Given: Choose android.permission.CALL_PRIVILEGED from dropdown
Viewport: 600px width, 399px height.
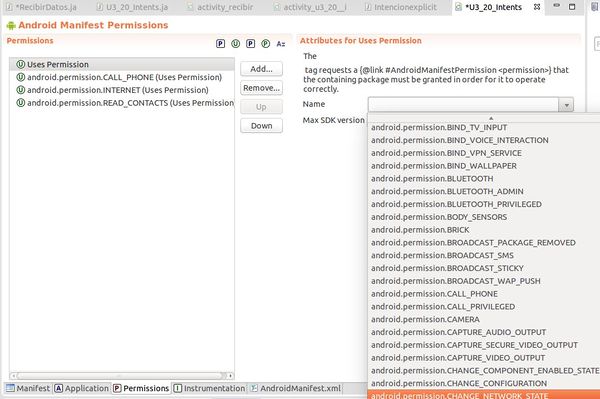Looking at the screenshot, I should [484, 307].
